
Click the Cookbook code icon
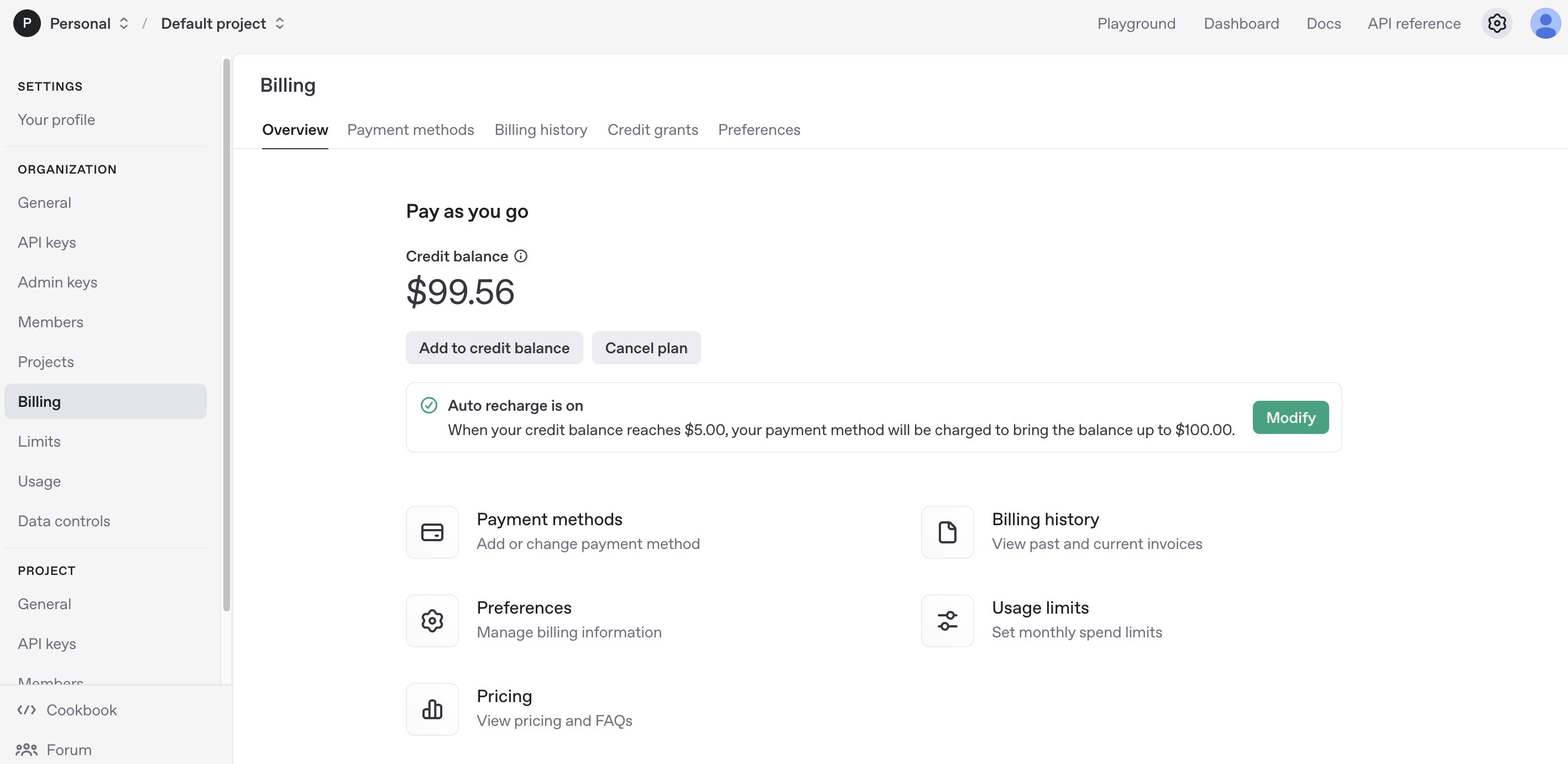(26, 710)
